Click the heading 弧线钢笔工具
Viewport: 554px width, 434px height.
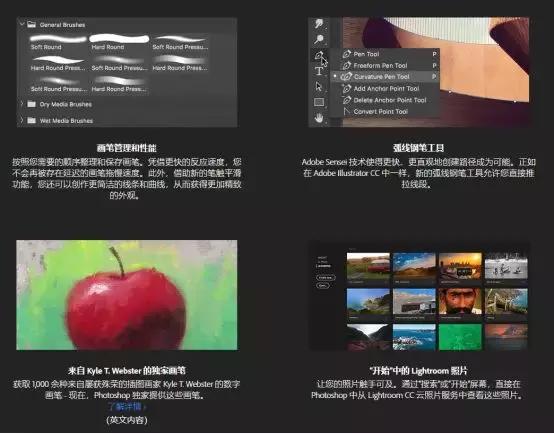[419, 147]
